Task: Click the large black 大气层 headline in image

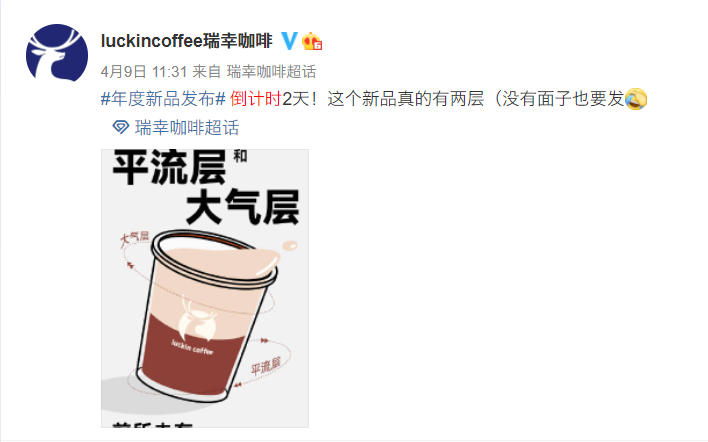Action: tap(242, 207)
